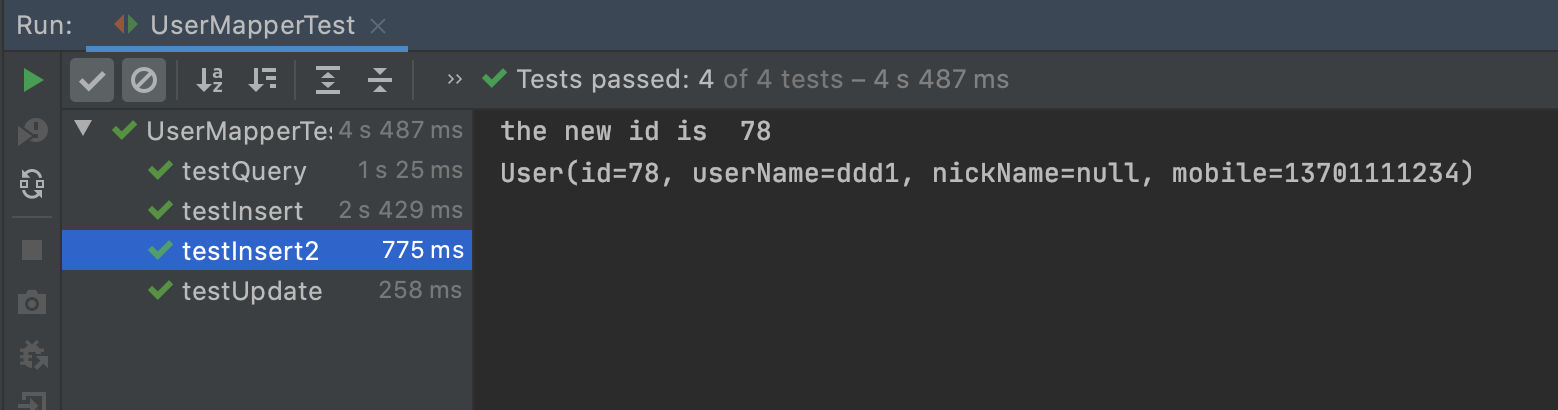Click Expand All tests icon
Screen dimensions: 1558x410
coord(327,80)
